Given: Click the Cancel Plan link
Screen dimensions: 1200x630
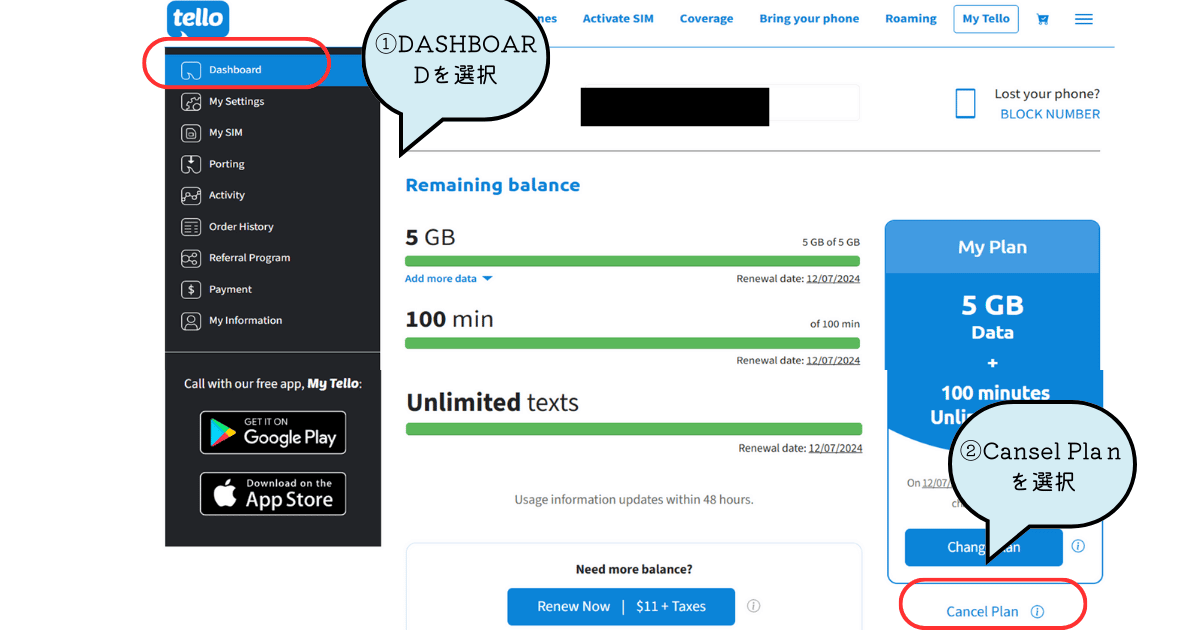Looking at the screenshot, I should click(982, 612).
